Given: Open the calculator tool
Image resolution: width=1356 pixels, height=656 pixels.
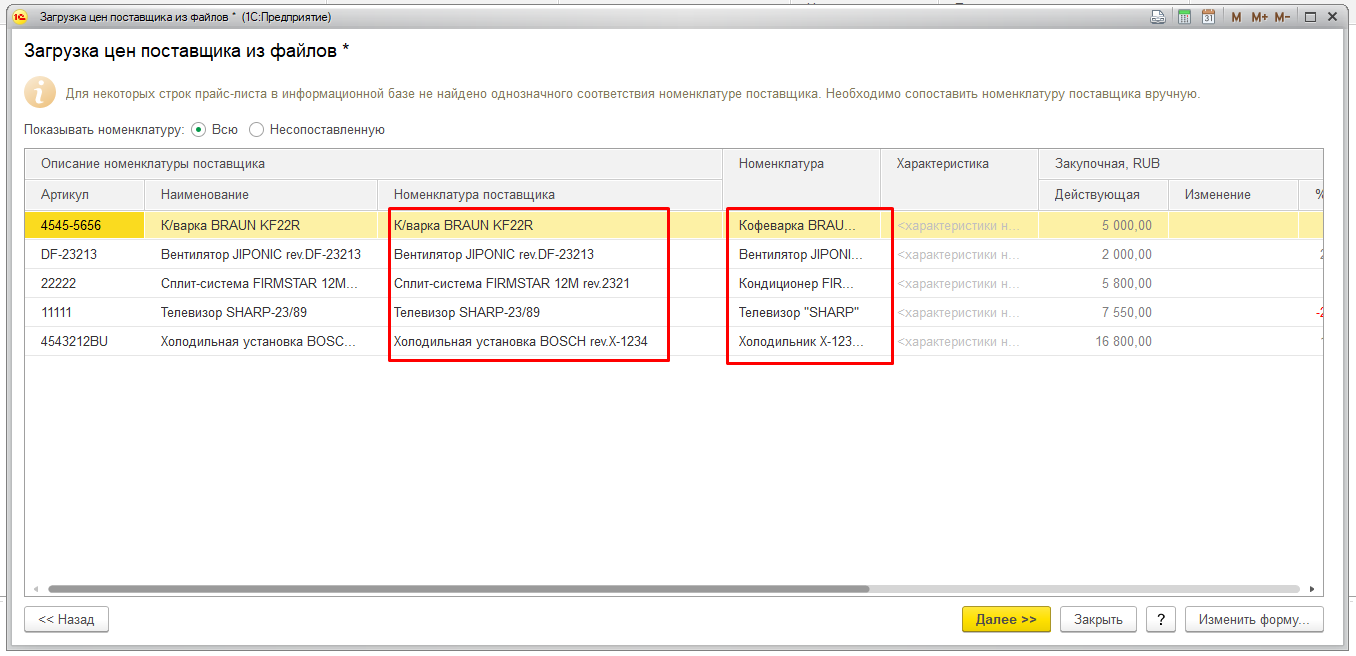Looking at the screenshot, I should [1184, 17].
